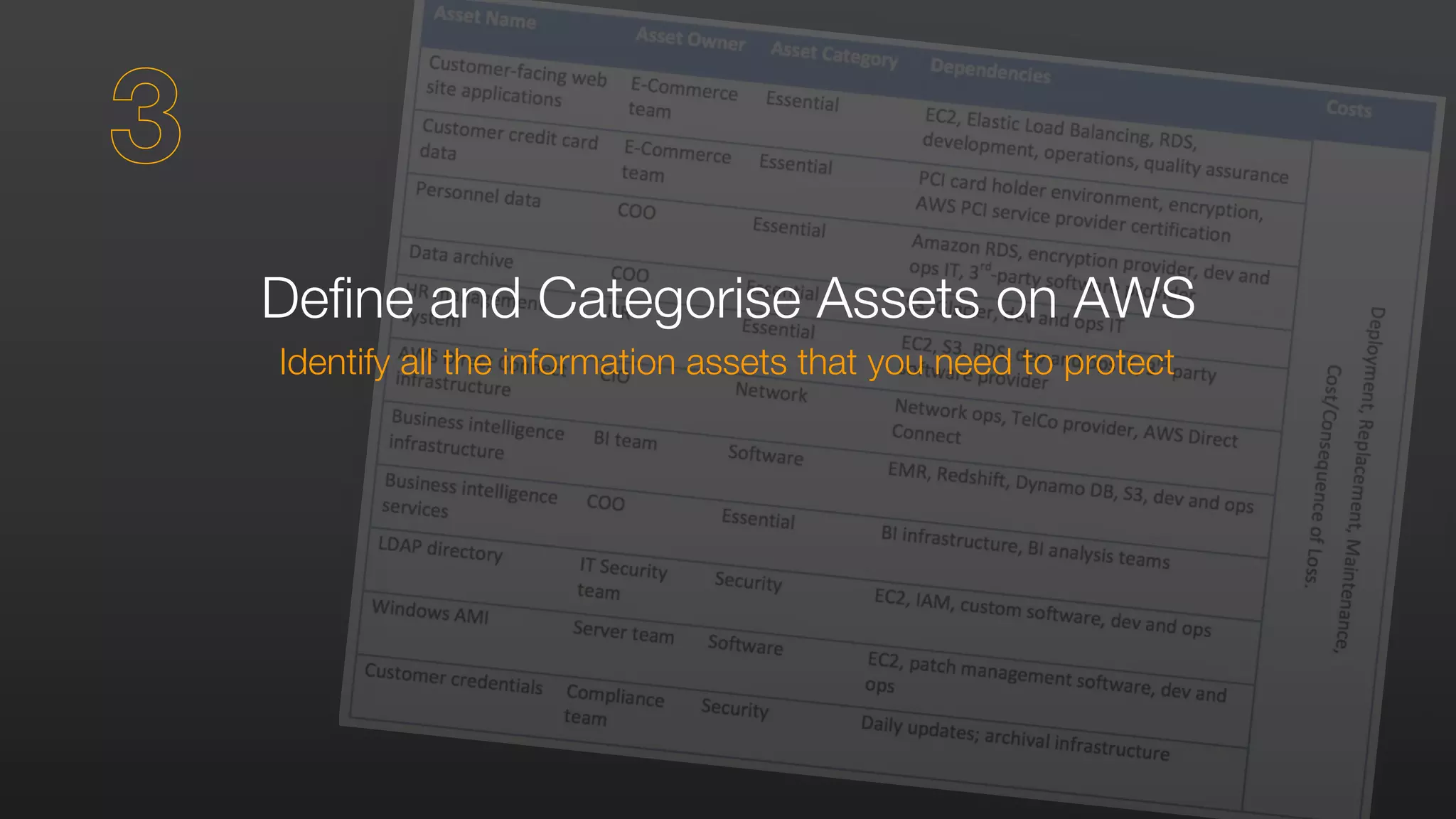Click the 'Compliance team' owner cell
Screen dimensions: 1456x819
[x=614, y=705]
